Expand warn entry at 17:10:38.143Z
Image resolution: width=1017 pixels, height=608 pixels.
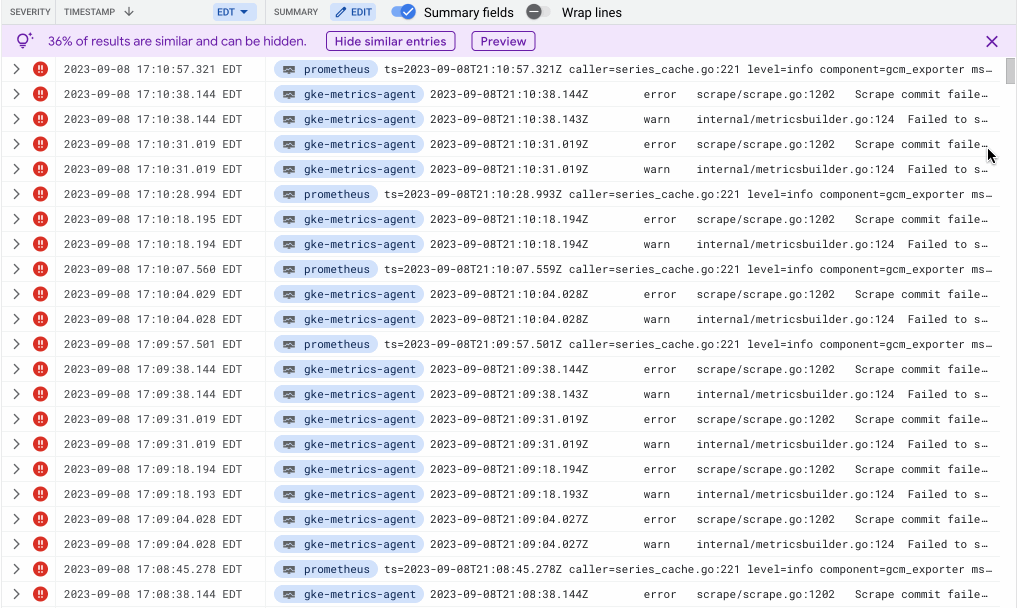pos(17,119)
